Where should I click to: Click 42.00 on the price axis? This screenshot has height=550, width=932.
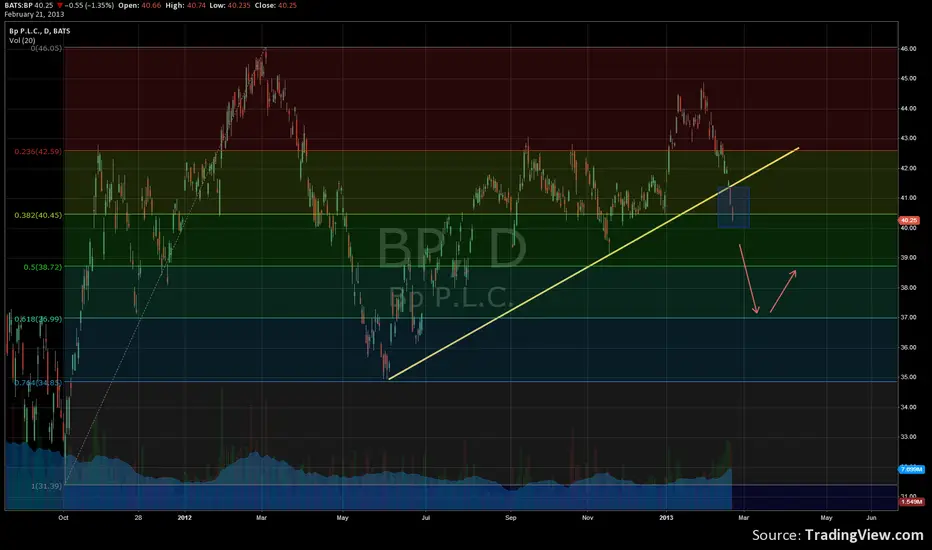[x=908, y=168]
